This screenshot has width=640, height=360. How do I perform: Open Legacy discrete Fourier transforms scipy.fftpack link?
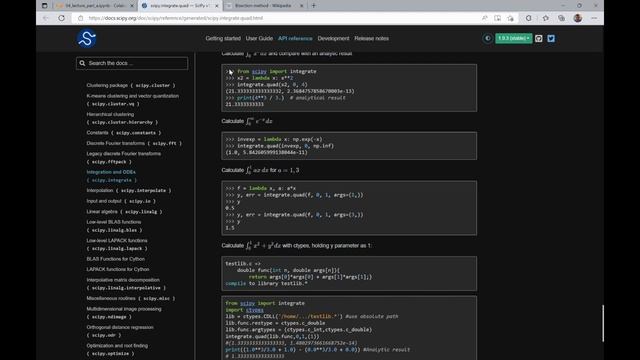pyautogui.click(x=124, y=158)
